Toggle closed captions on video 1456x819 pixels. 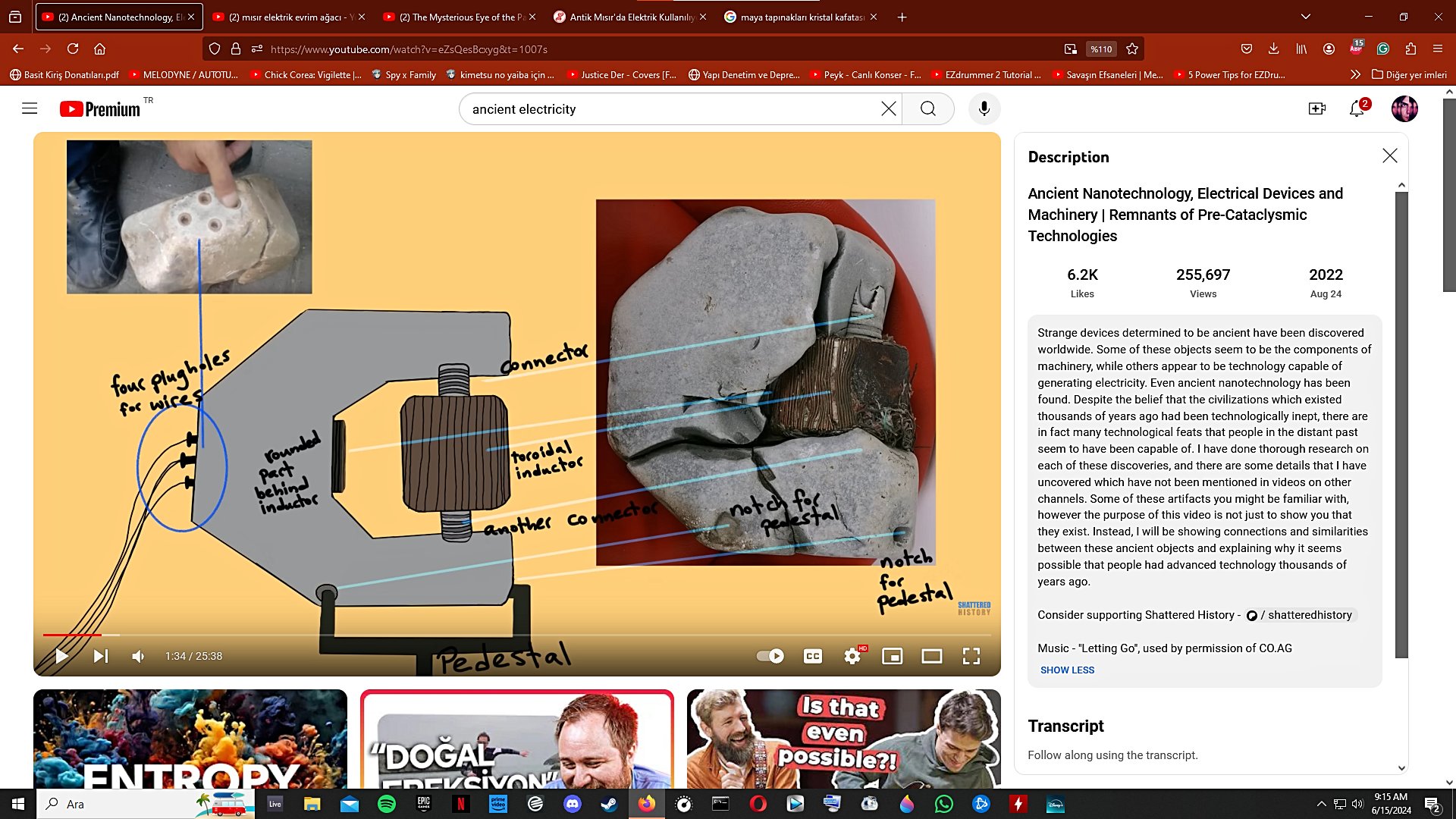pyautogui.click(x=812, y=656)
